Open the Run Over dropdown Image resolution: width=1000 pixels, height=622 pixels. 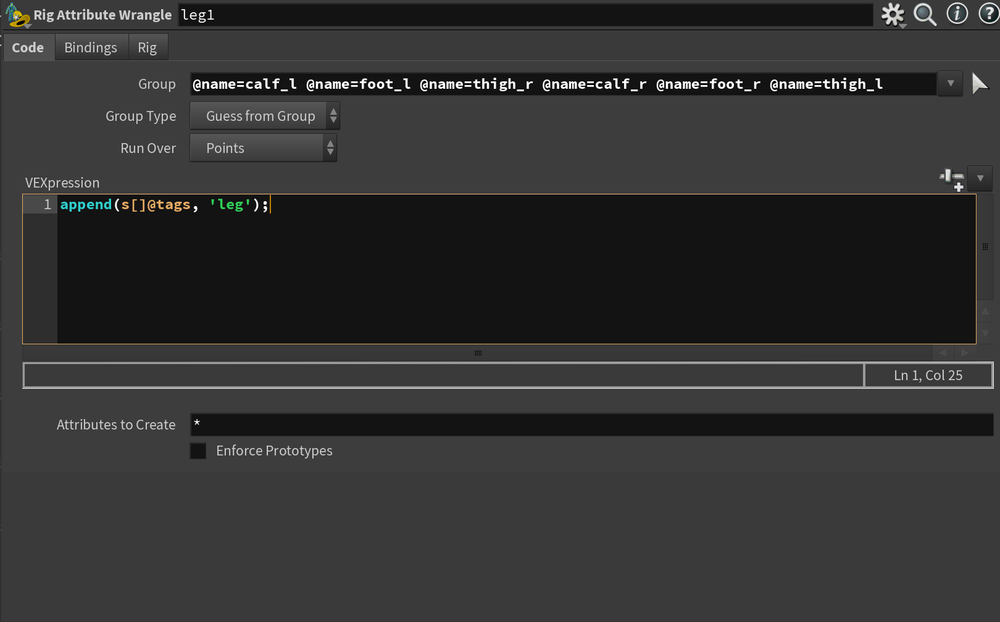pyautogui.click(x=265, y=148)
